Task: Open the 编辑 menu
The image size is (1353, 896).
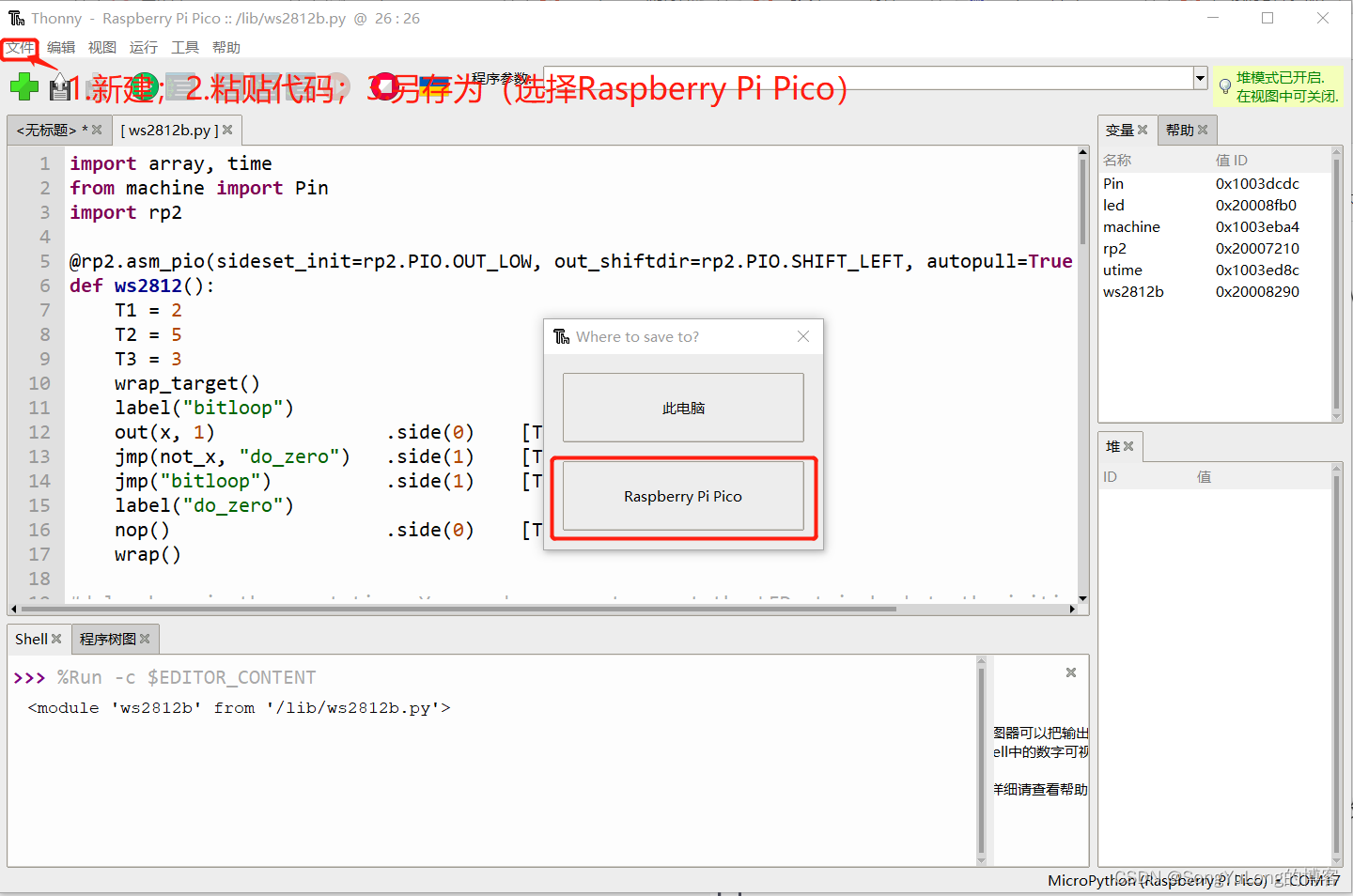Action: tap(61, 48)
